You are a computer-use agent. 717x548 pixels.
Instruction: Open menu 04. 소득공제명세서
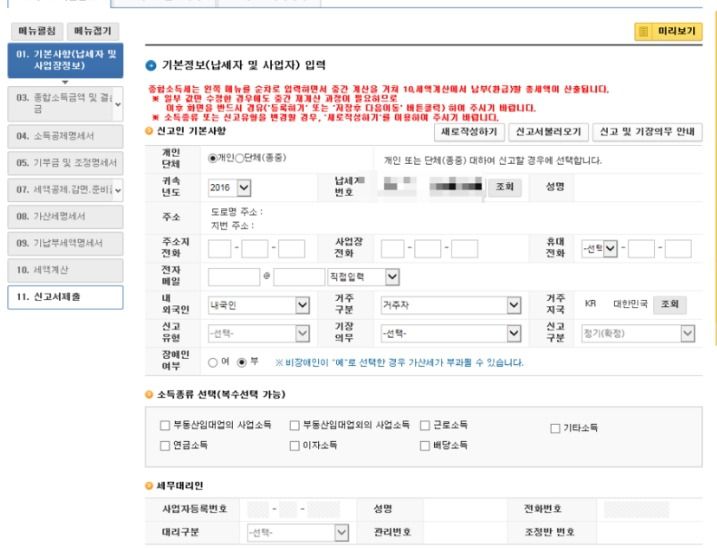tap(65, 136)
